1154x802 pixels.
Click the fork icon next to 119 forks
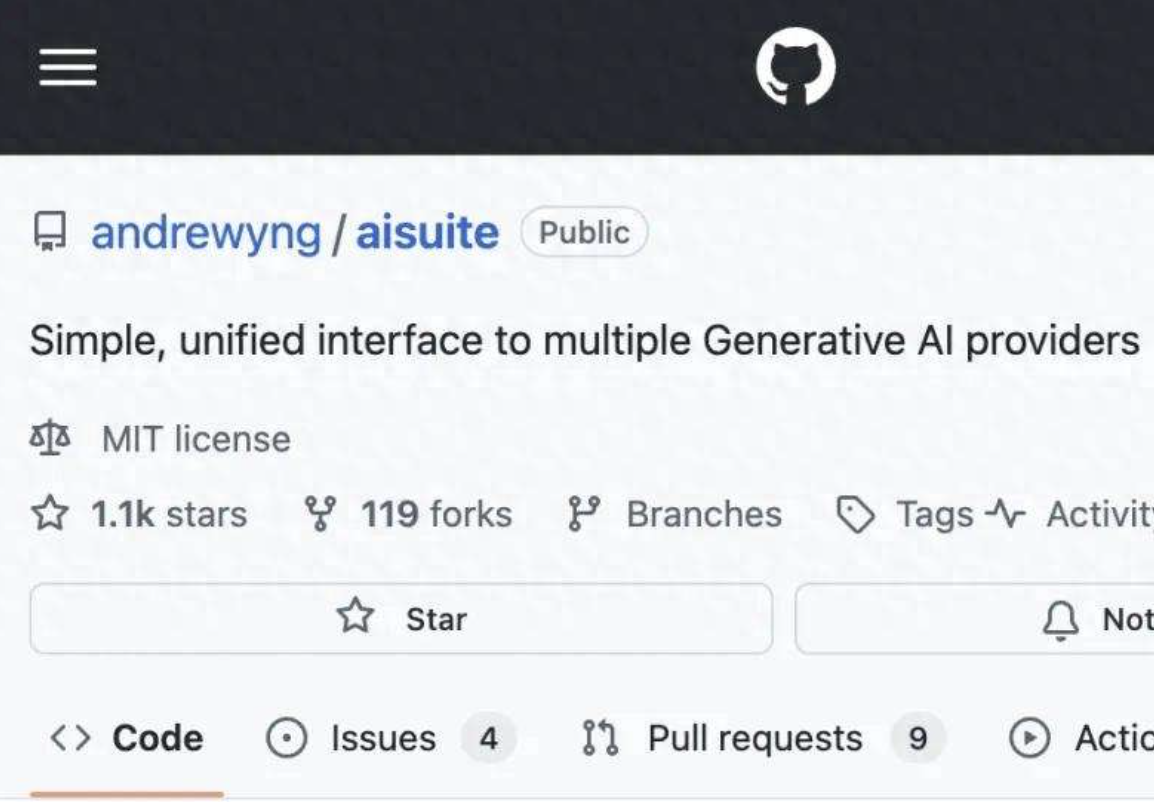[x=319, y=514]
